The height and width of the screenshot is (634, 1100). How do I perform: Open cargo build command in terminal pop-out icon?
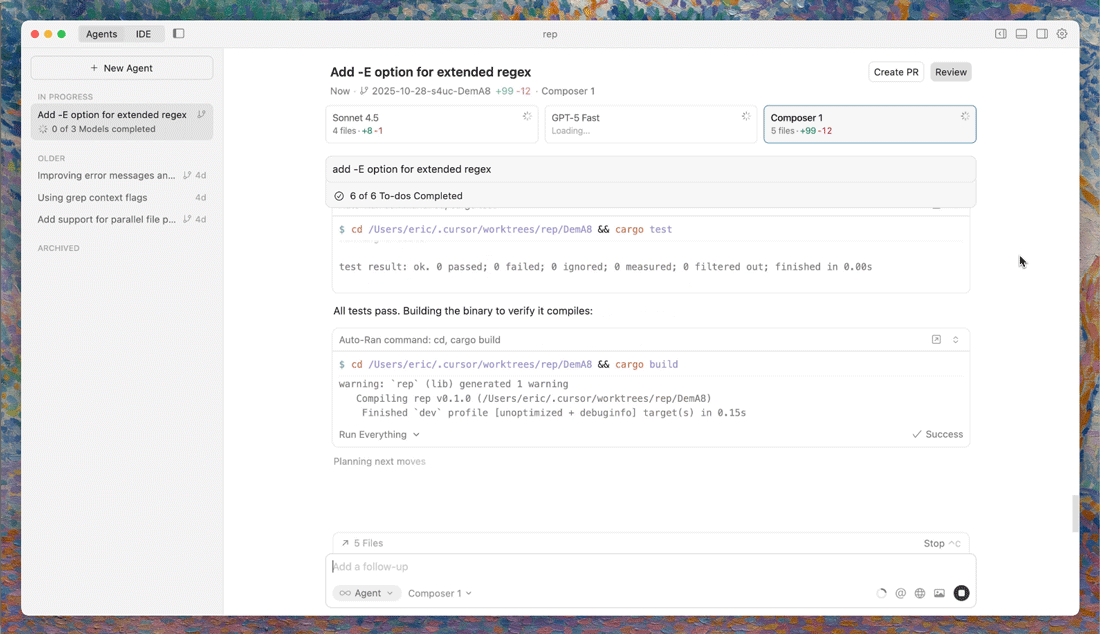point(936,340)
